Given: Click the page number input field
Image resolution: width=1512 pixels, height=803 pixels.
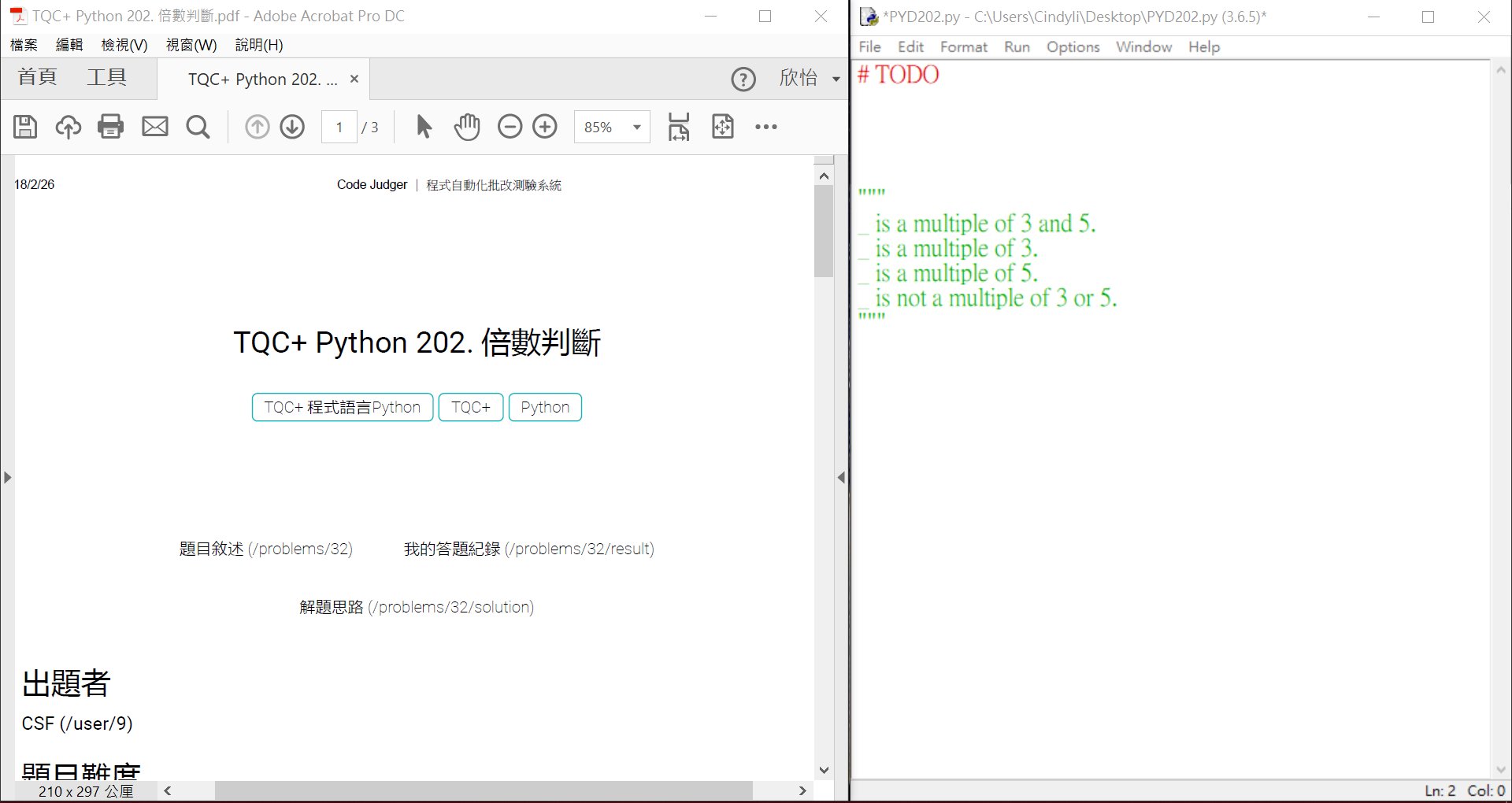Looking at the screenshot, I should point(339,127).
